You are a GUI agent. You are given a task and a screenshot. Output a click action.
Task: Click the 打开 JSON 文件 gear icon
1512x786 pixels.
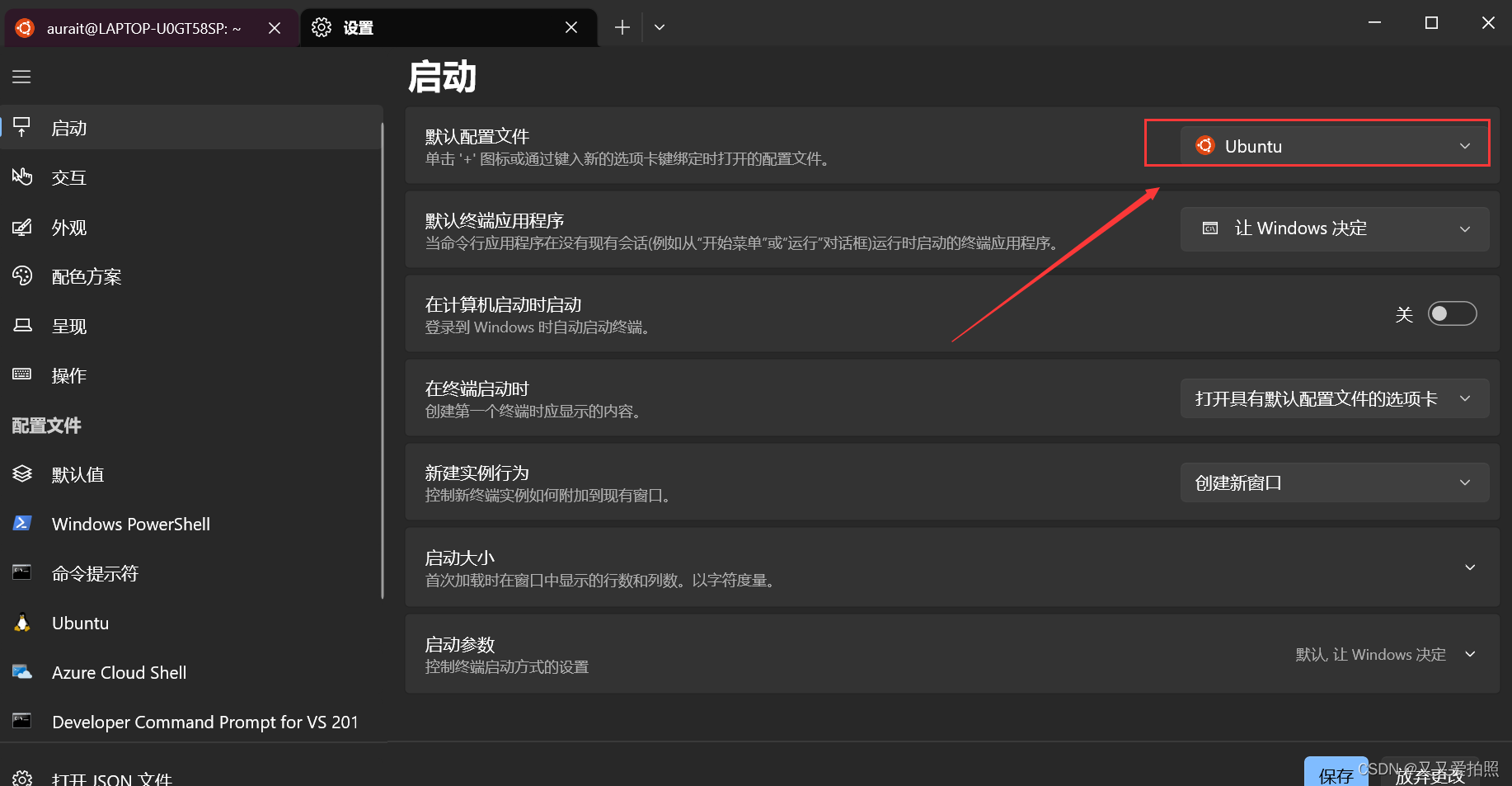tap(22, 779)
